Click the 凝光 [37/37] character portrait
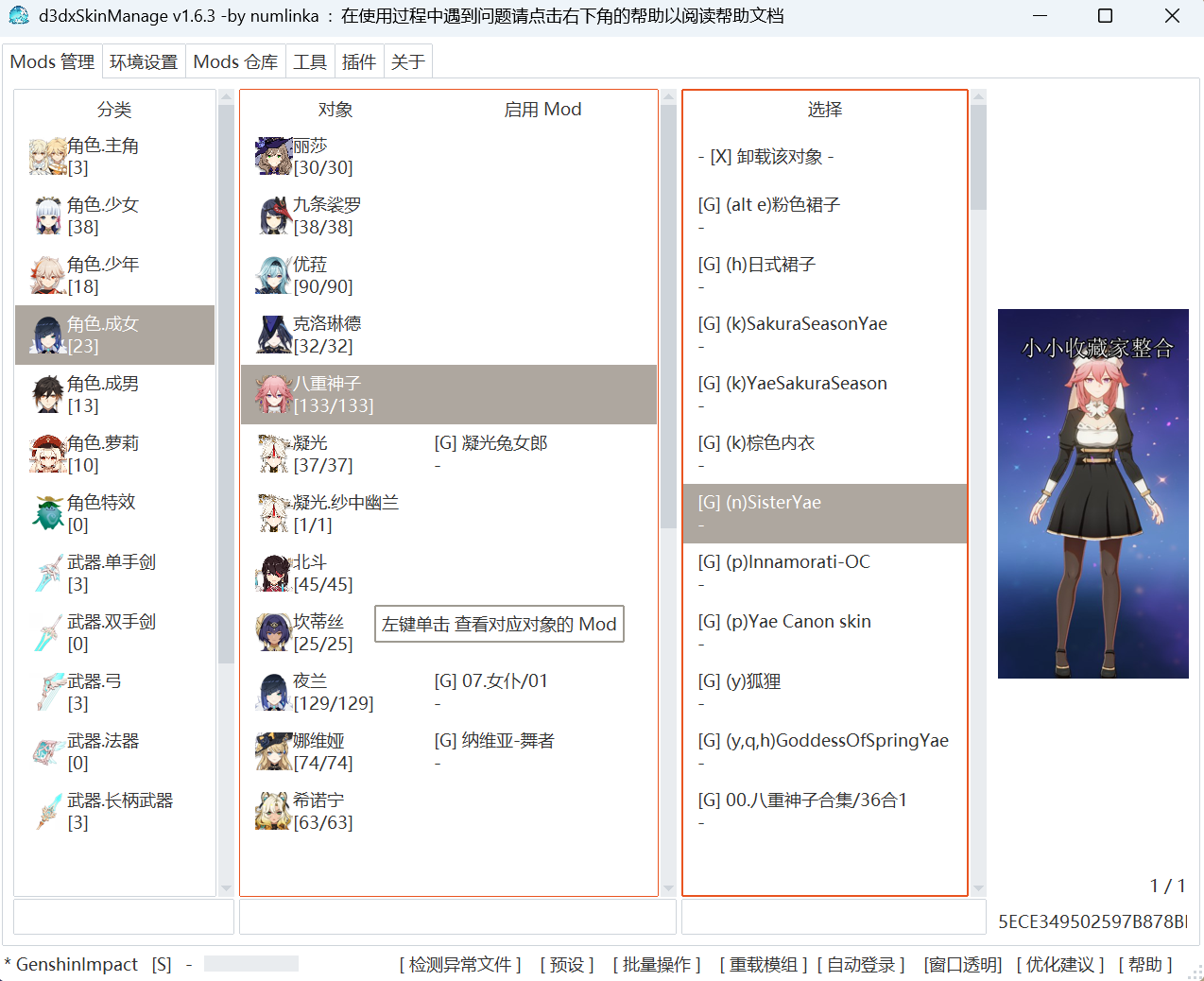The width and height of the screenshot is (1204, 981). click(x=274, y=455)
